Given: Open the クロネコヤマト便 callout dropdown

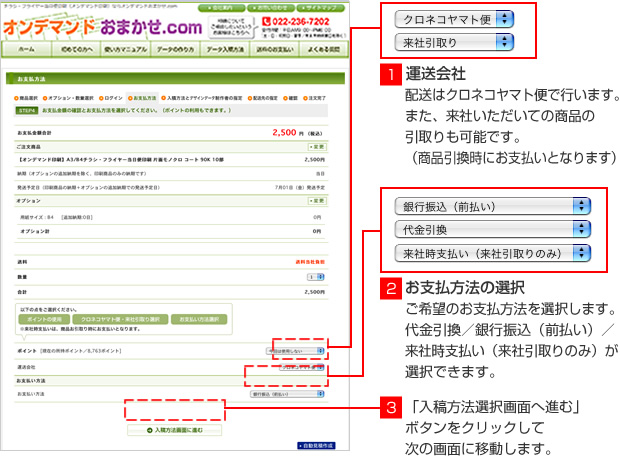Looking at the screenshot, I should tap(454, 19).
